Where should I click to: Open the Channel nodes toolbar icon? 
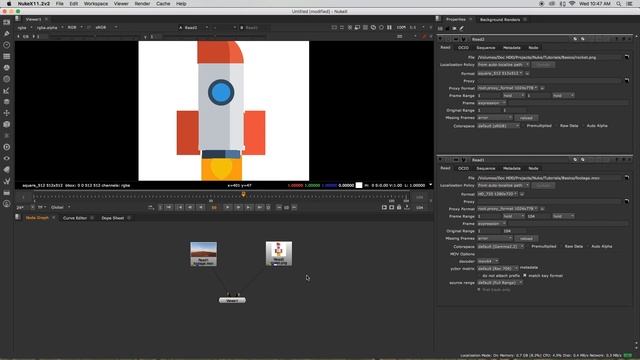tap(7, 56)
